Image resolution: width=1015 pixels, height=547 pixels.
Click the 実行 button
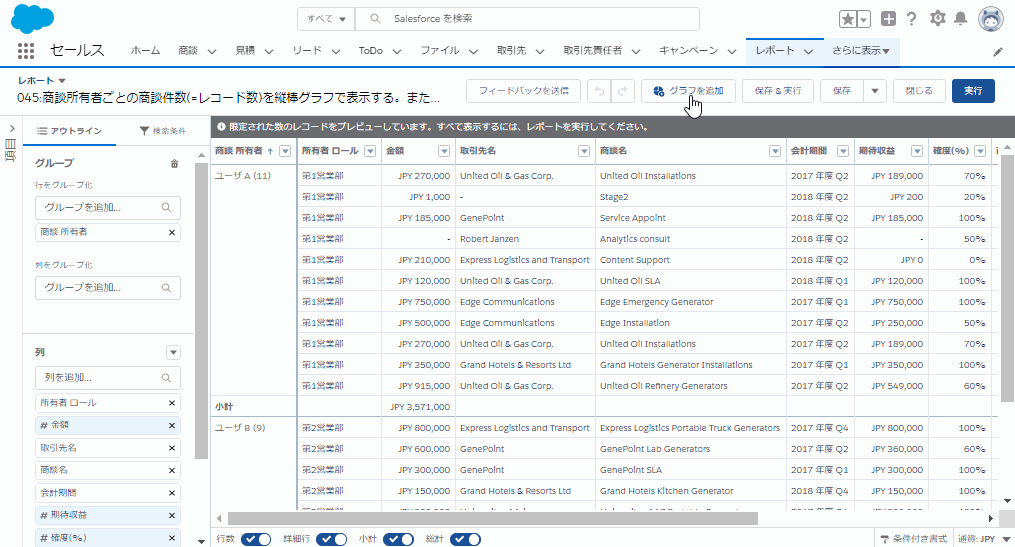[973, 91]
